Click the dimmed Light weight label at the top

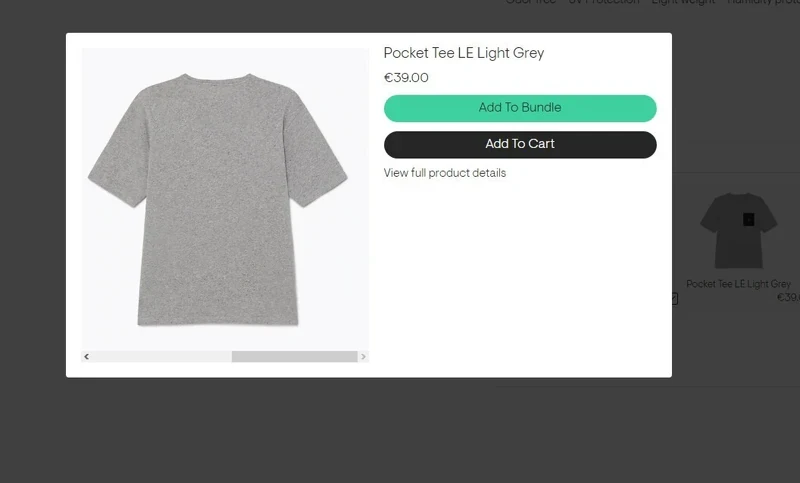click(x=683, y=2)
